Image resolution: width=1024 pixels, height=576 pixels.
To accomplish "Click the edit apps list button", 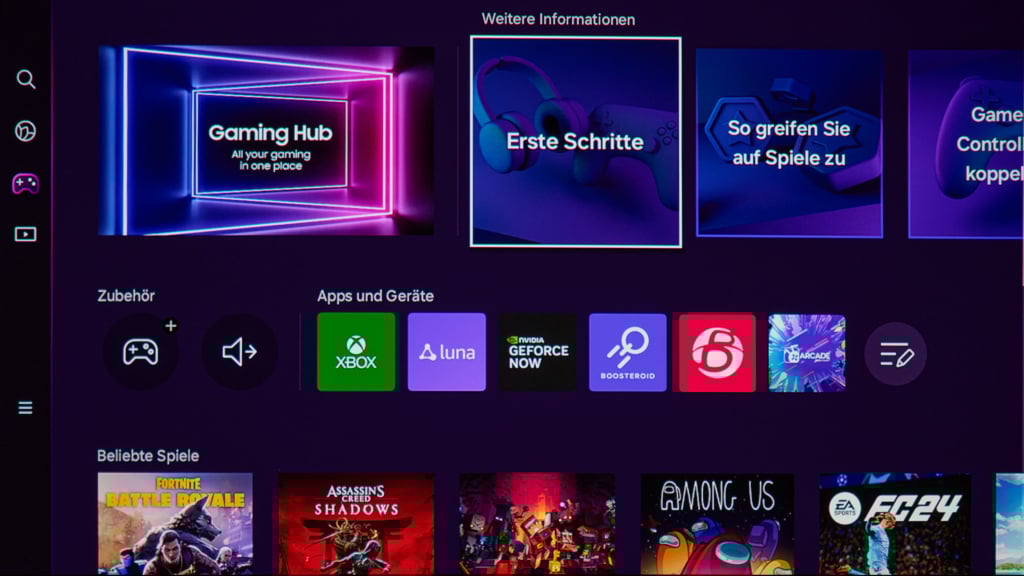I will [x=896, y=353].
